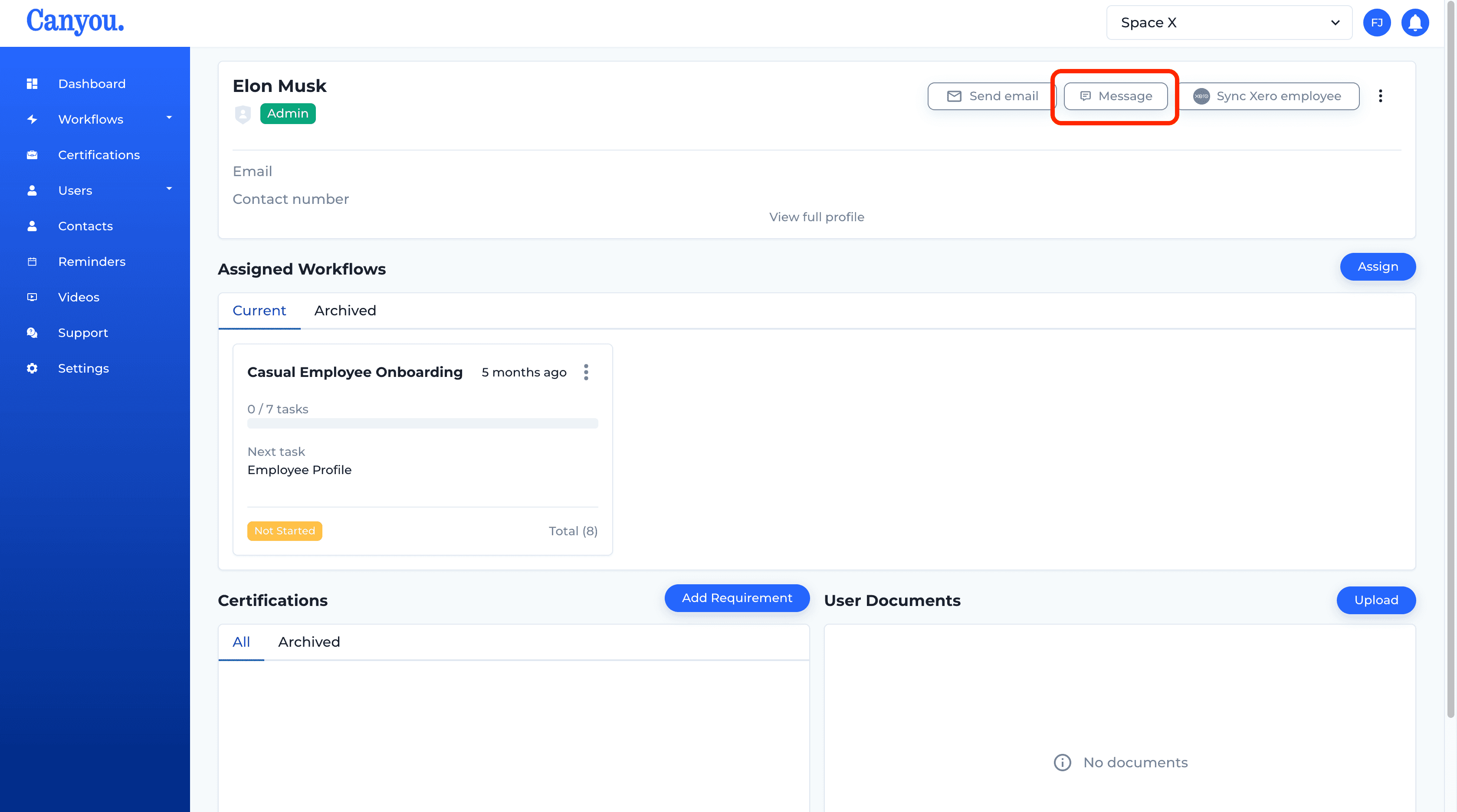
Task: Switch to Archived certifications tab
Action: (x=309, y=642)
